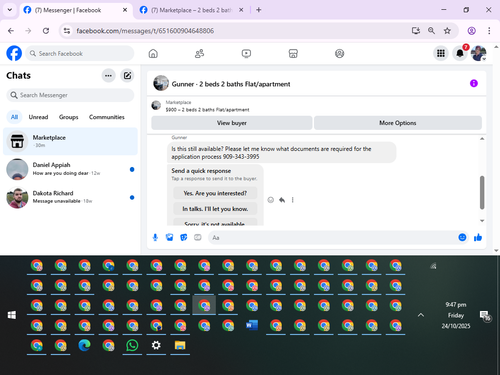The image size is (500, 375).
Task: React to message with emoji icon
Action: pos(271,200)
